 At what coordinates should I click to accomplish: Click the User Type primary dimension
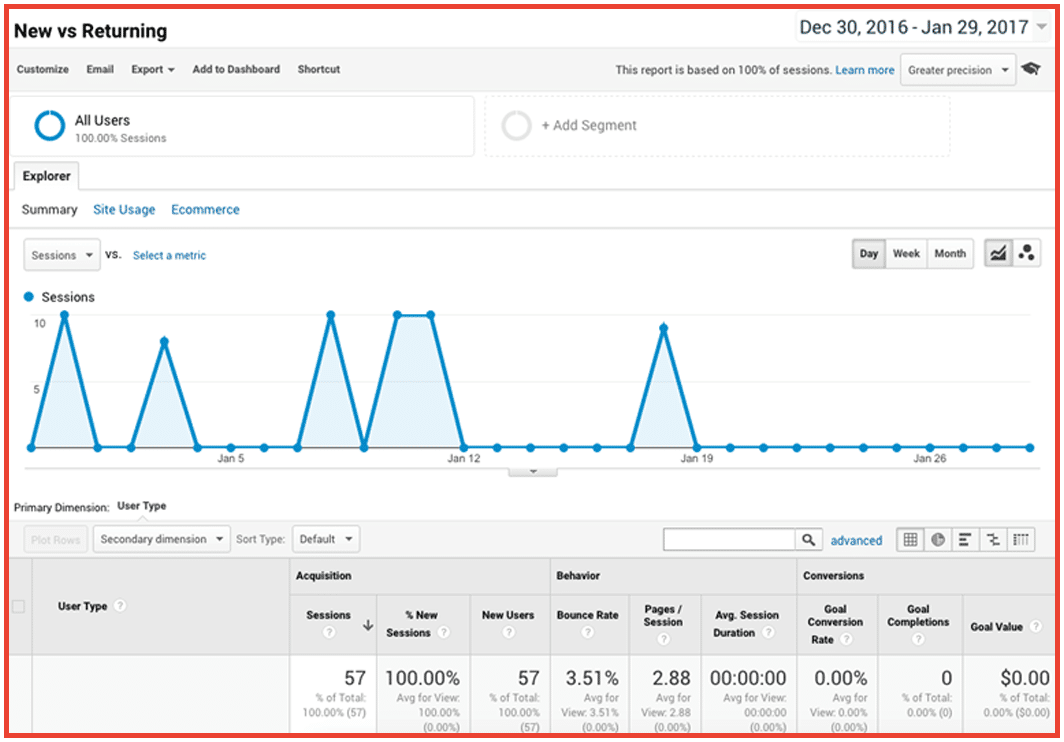coord(142,506)
